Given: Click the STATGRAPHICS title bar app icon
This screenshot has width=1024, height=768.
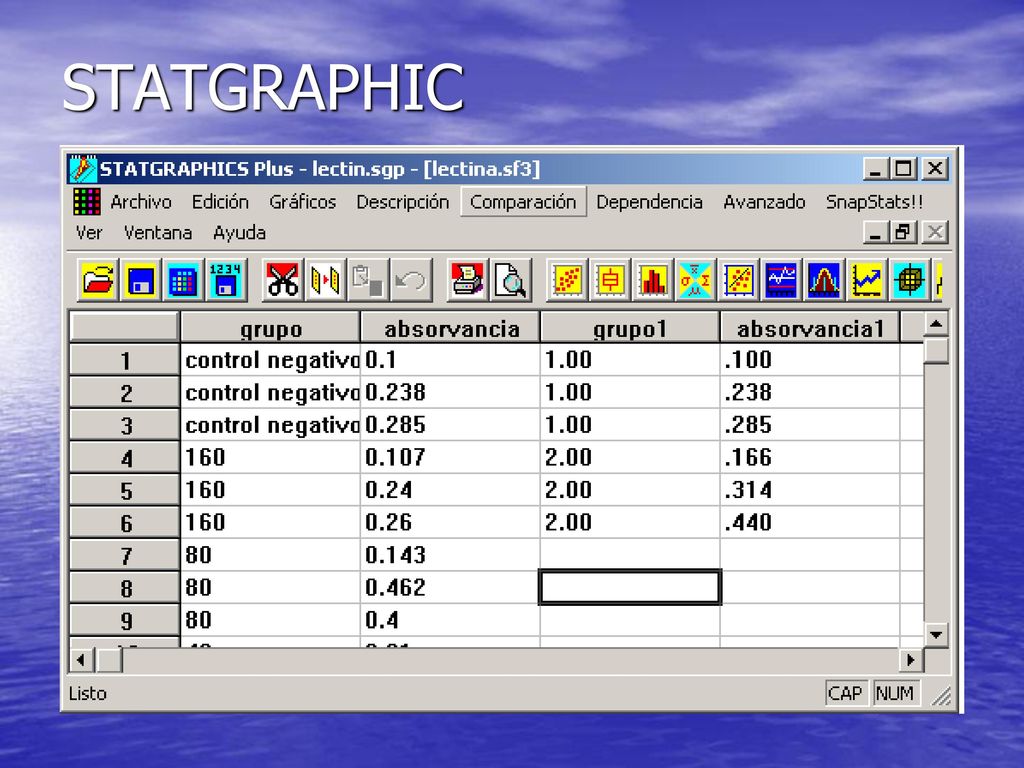Looking at the screenshot, I should tap(83, 169).
